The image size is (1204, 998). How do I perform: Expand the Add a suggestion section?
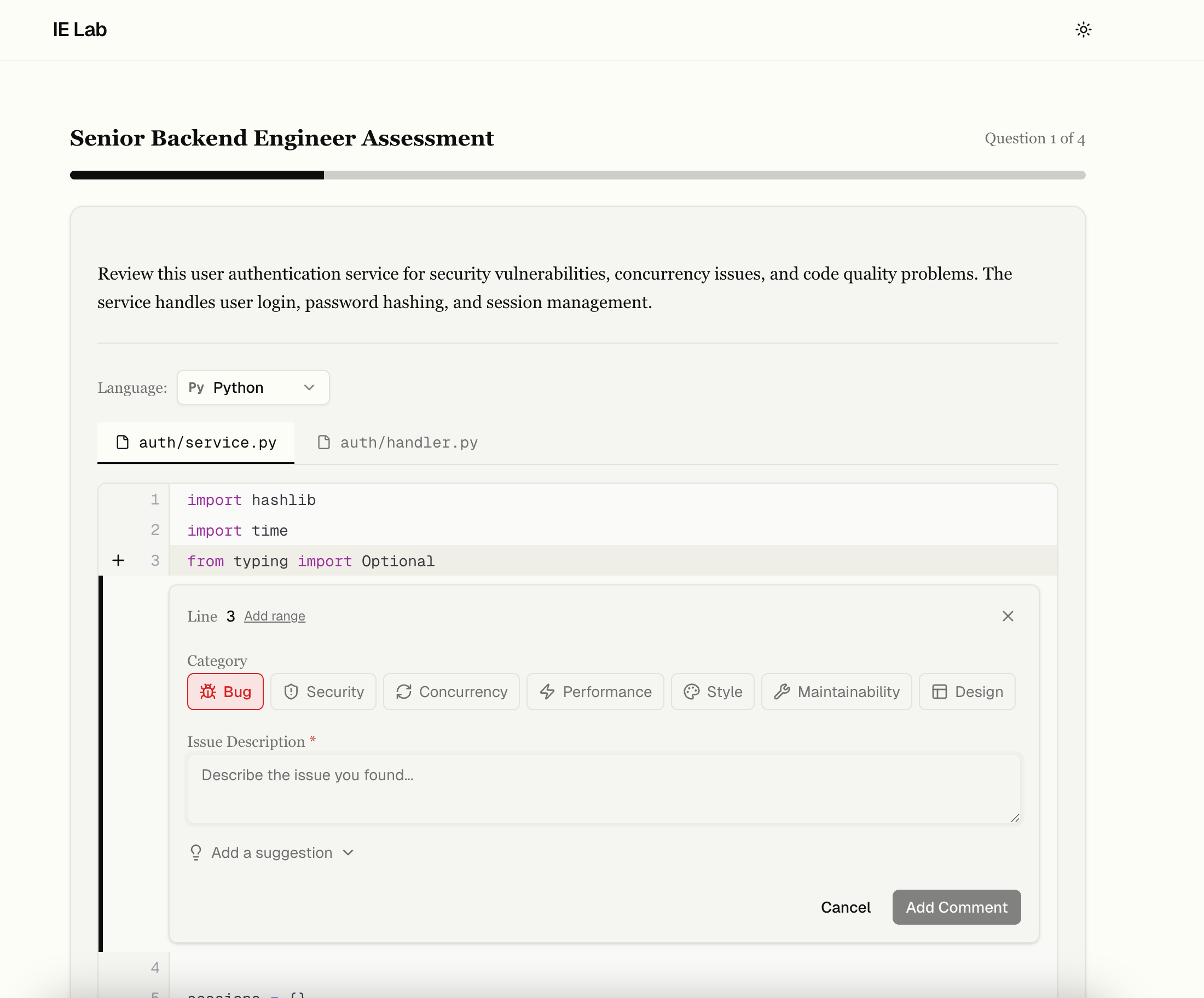271,852
